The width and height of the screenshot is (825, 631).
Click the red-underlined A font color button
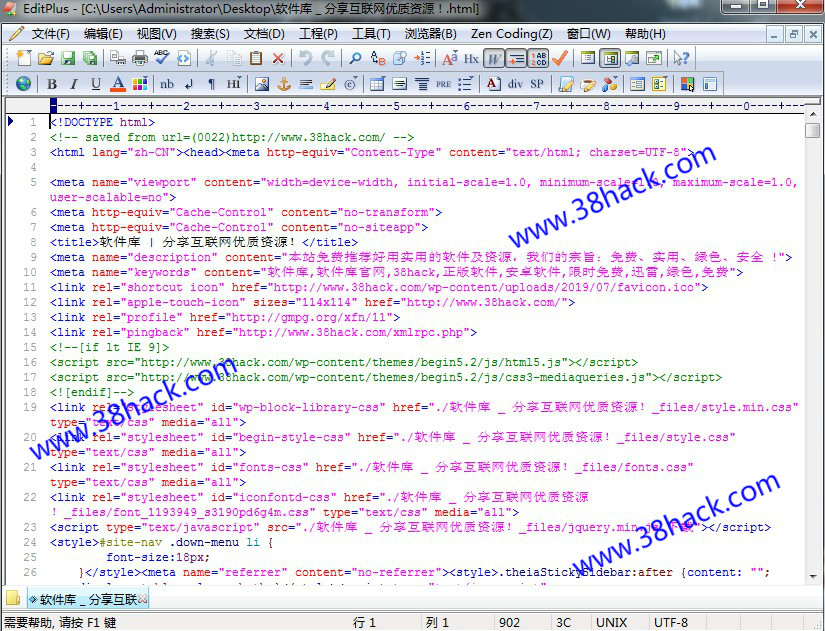118,84
